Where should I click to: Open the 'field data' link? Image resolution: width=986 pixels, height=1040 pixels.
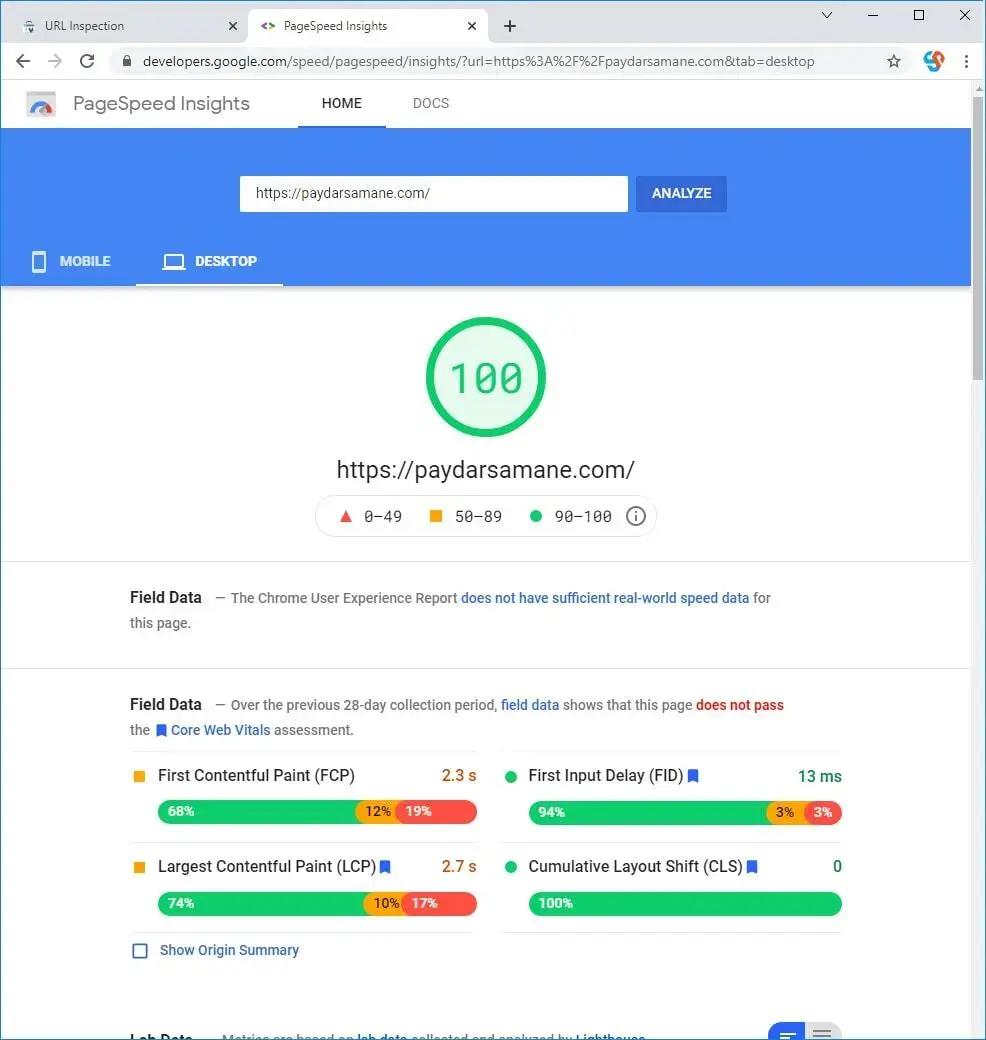530,705
